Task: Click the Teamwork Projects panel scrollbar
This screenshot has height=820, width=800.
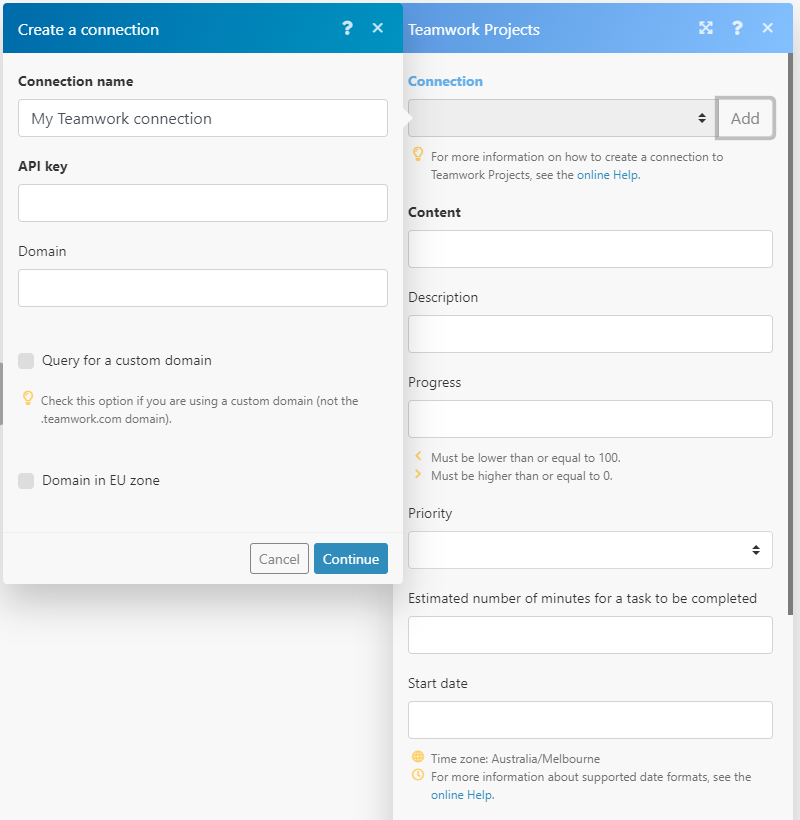Action: click(x=790, y=334)
